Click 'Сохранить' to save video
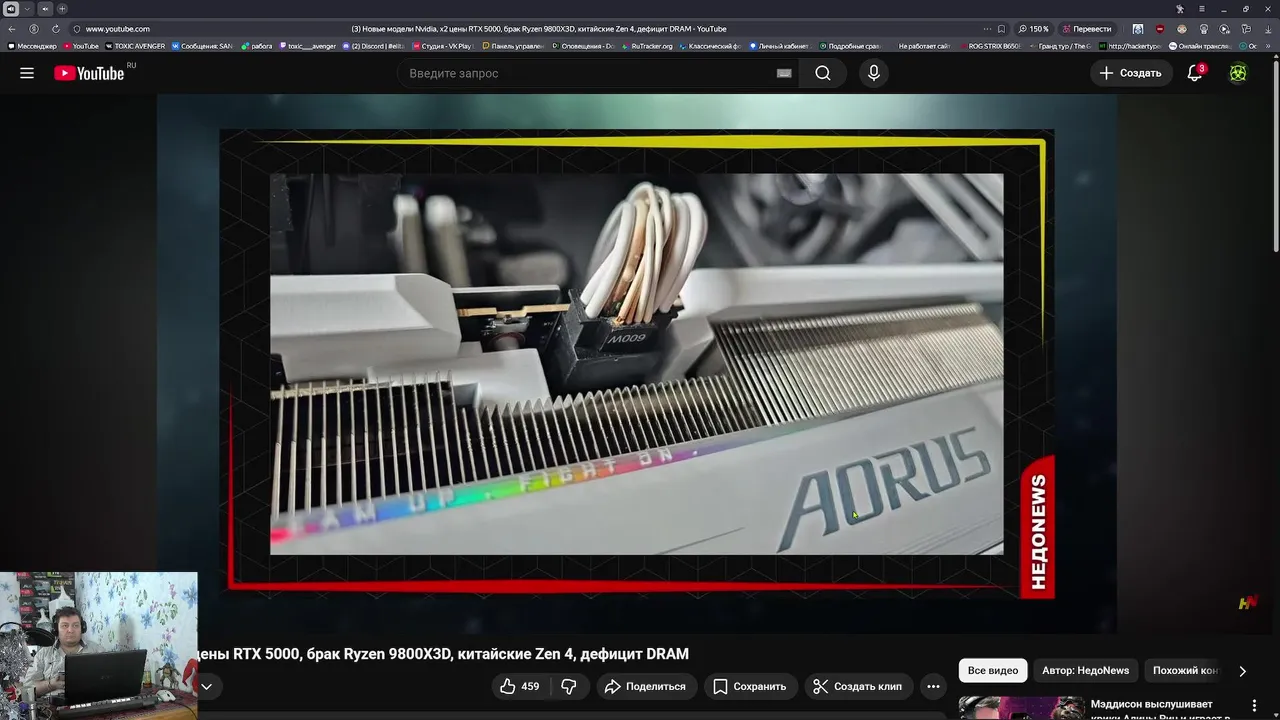Screen dimensions: 1280x720 [749, 686]
